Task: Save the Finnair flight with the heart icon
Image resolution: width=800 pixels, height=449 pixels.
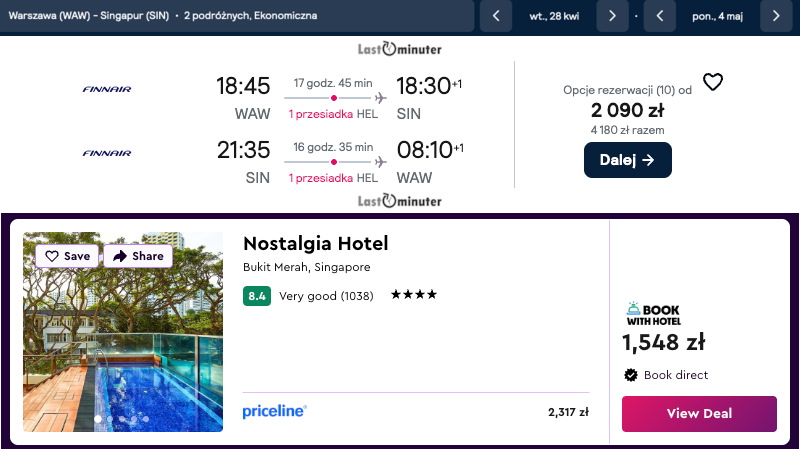Action: [712, 83]
